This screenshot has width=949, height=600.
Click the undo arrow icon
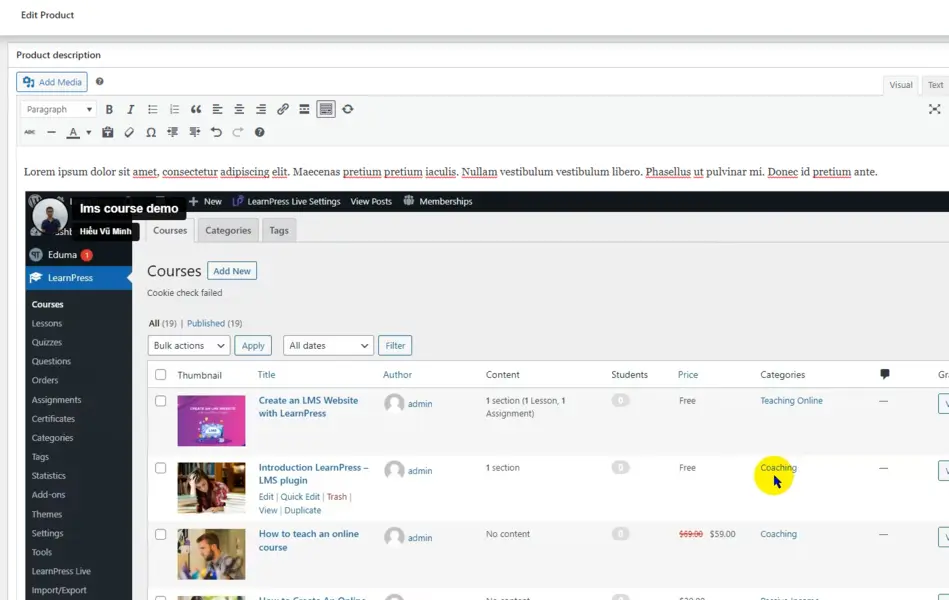coord(216,132)
